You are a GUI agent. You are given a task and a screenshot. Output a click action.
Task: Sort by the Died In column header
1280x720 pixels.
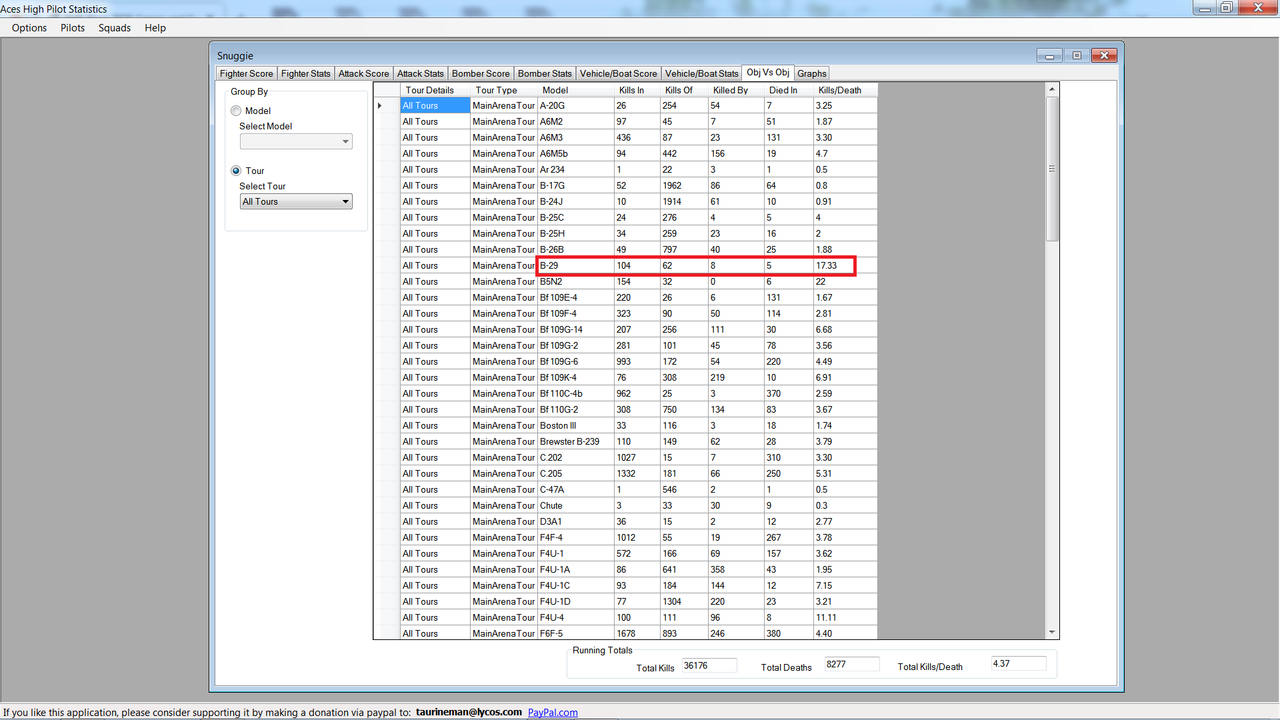788,90
